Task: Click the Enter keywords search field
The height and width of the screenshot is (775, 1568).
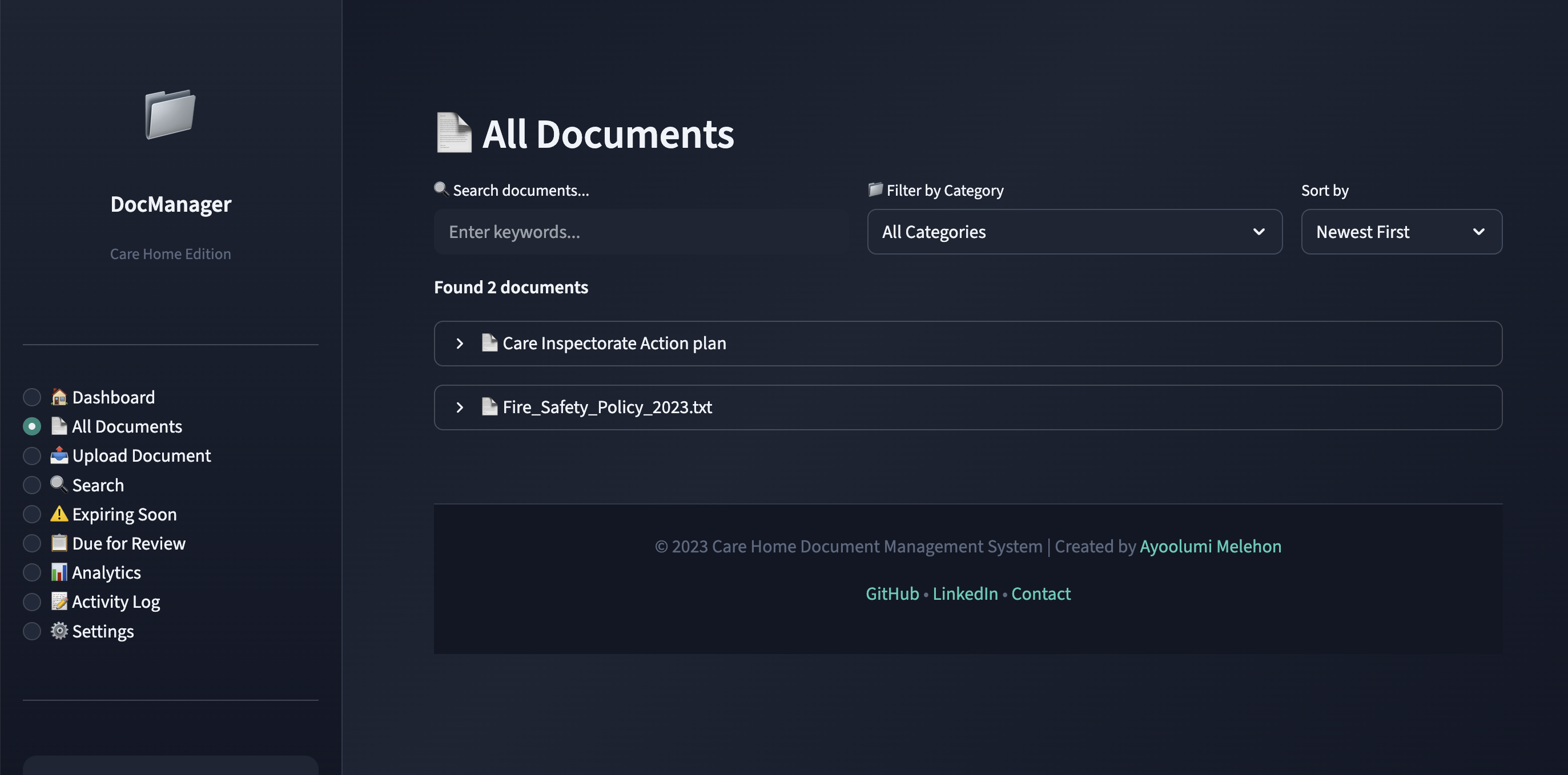Action: [x=641, y=232]
